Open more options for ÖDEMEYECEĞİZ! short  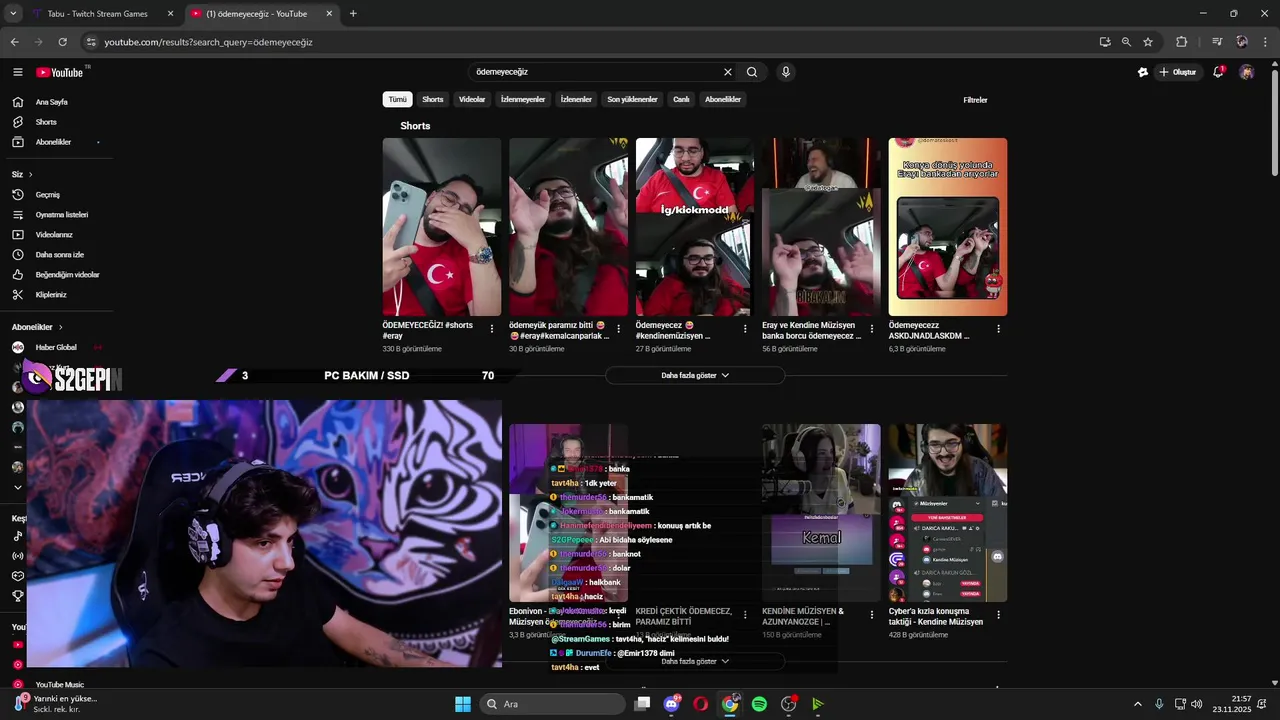[x=492, y=328]
